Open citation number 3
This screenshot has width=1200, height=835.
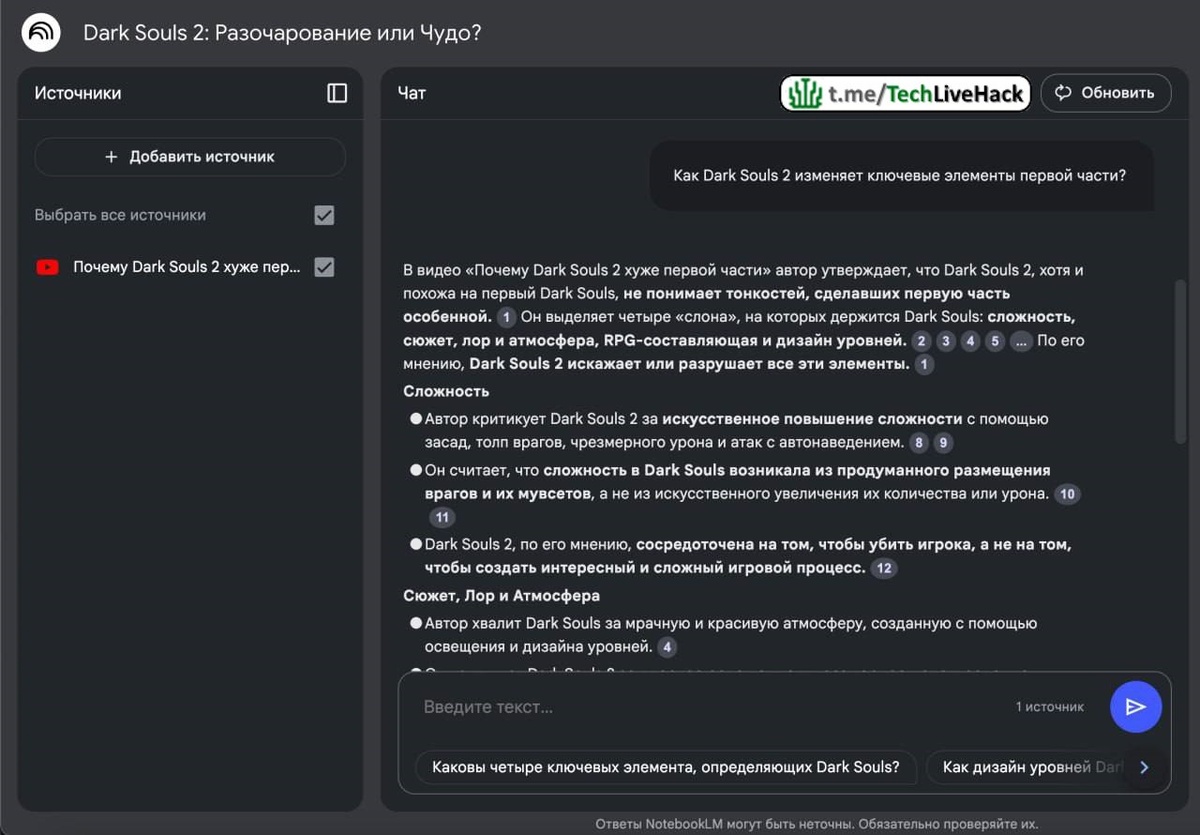click(x=946, y=341)
